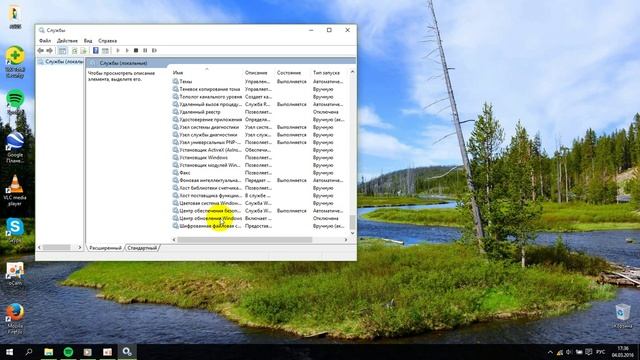Screen dimensions: 640x360
Task: Select the Удаленный вызов процедур service
Action: pos(260,104)
